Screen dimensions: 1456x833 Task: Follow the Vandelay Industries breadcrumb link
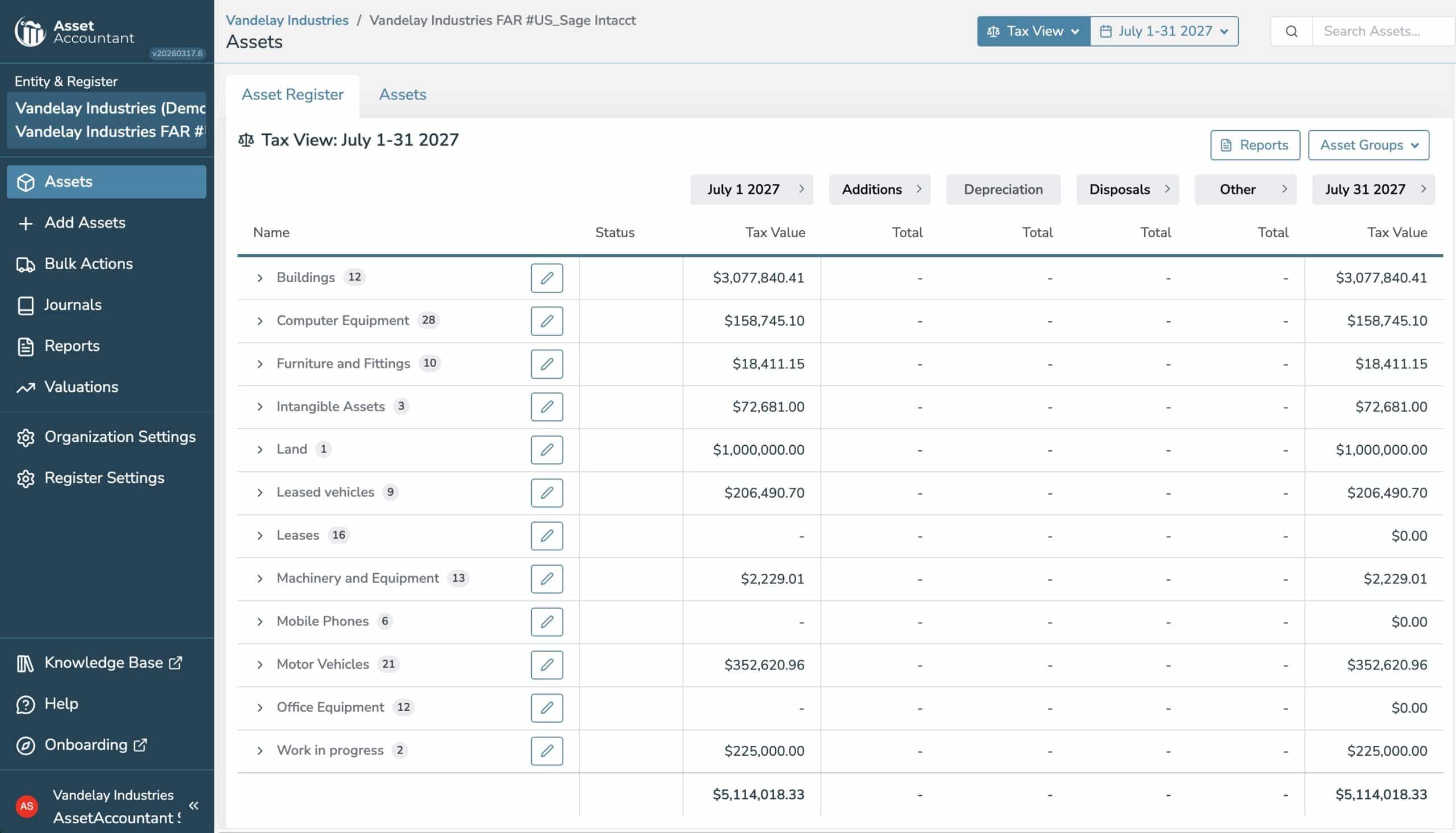tap(287, 20)
